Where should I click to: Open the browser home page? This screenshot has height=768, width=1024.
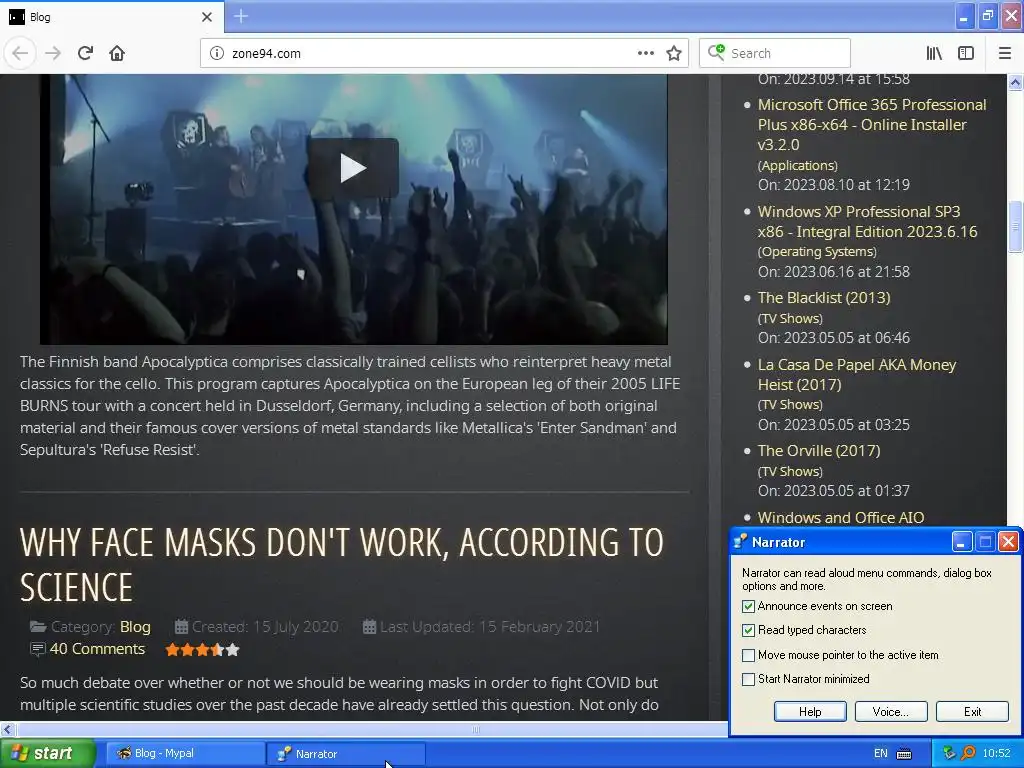(117, 53)
